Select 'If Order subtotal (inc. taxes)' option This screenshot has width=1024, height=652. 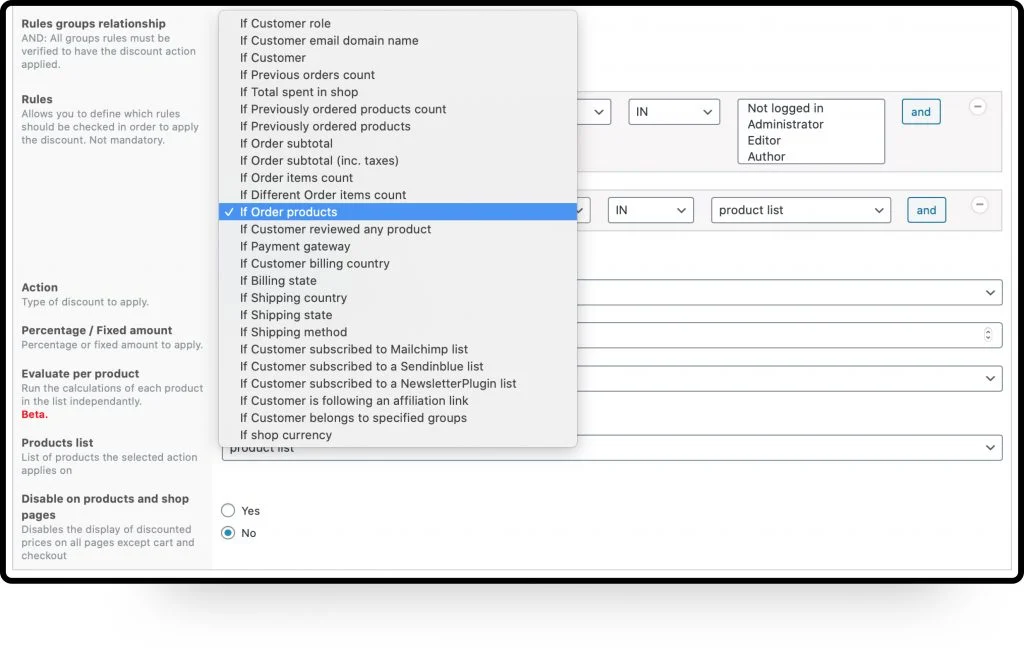click(319, 160)
